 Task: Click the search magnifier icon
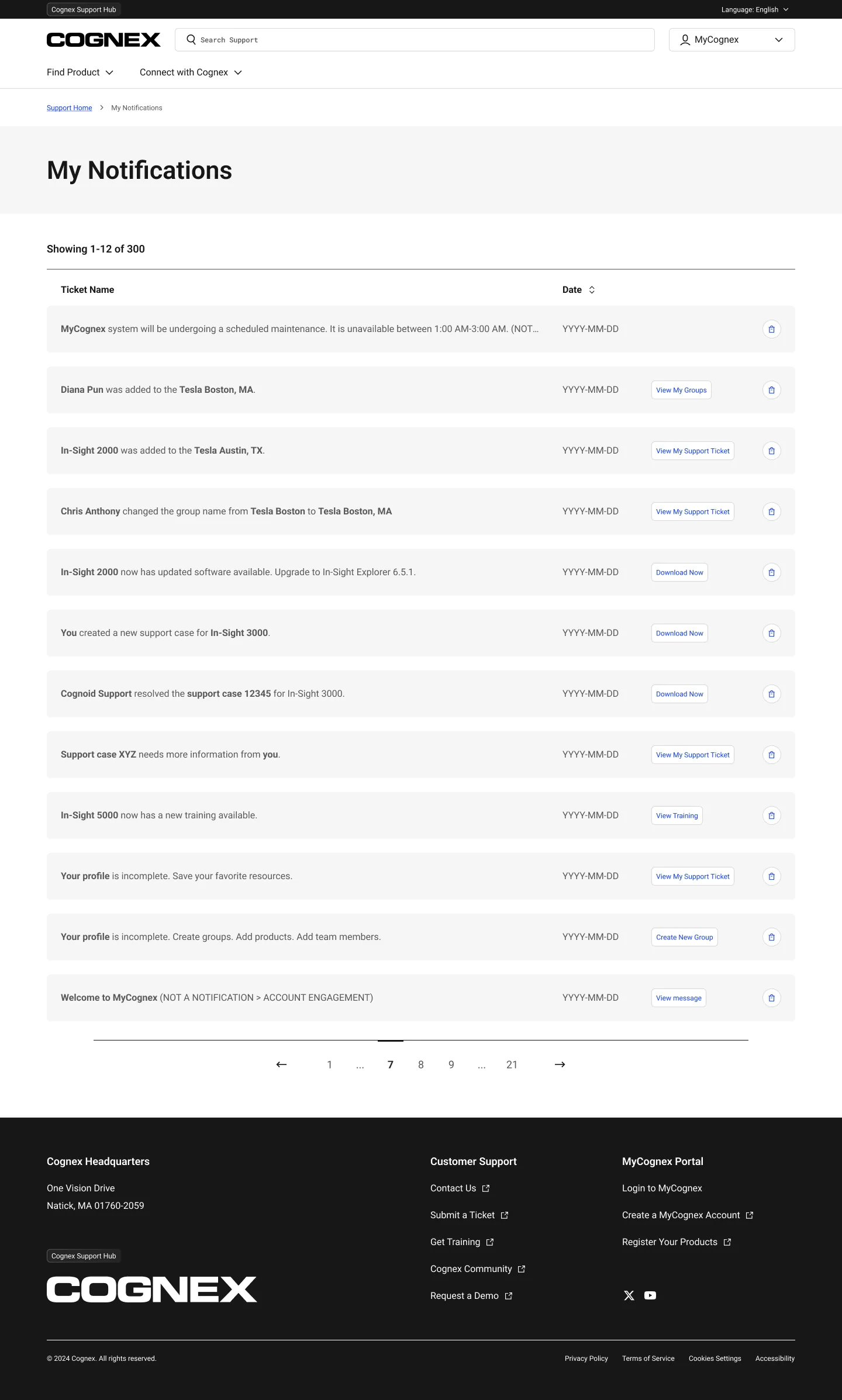coord(191,40)
